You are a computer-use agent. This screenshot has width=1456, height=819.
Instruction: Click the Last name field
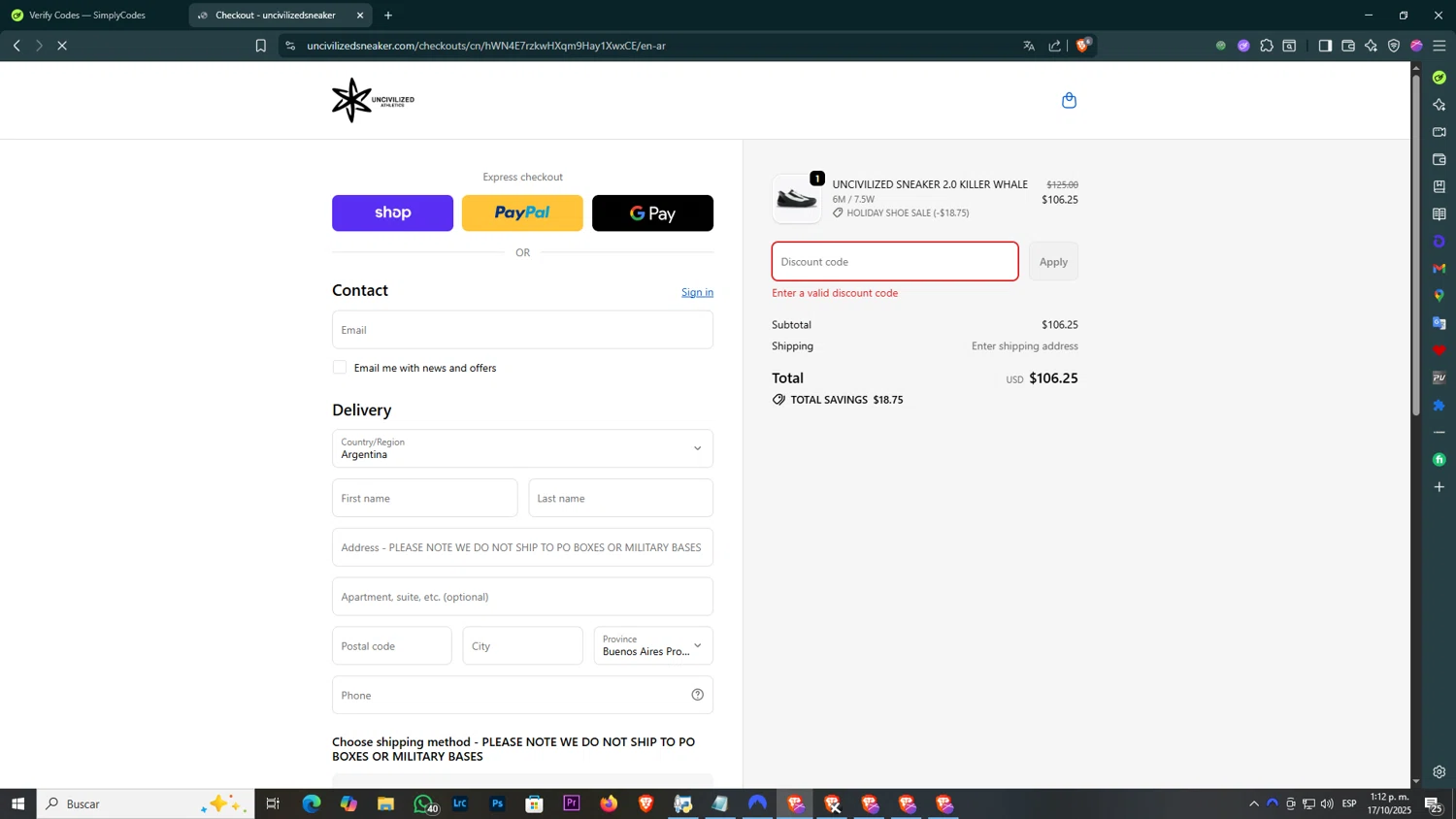[x=620, y=498]
